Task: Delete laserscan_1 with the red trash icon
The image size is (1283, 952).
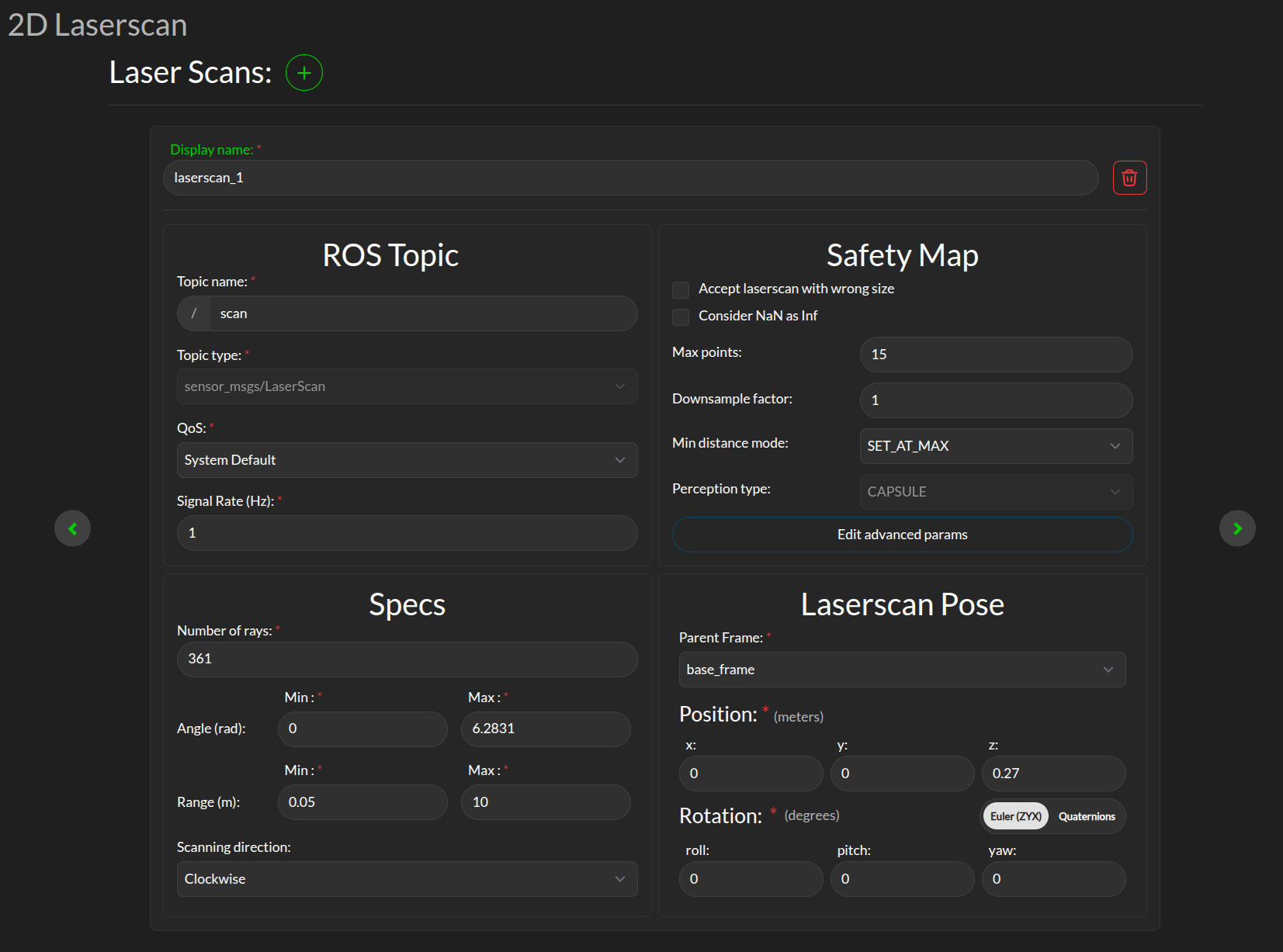Action: click(1129, 178)
